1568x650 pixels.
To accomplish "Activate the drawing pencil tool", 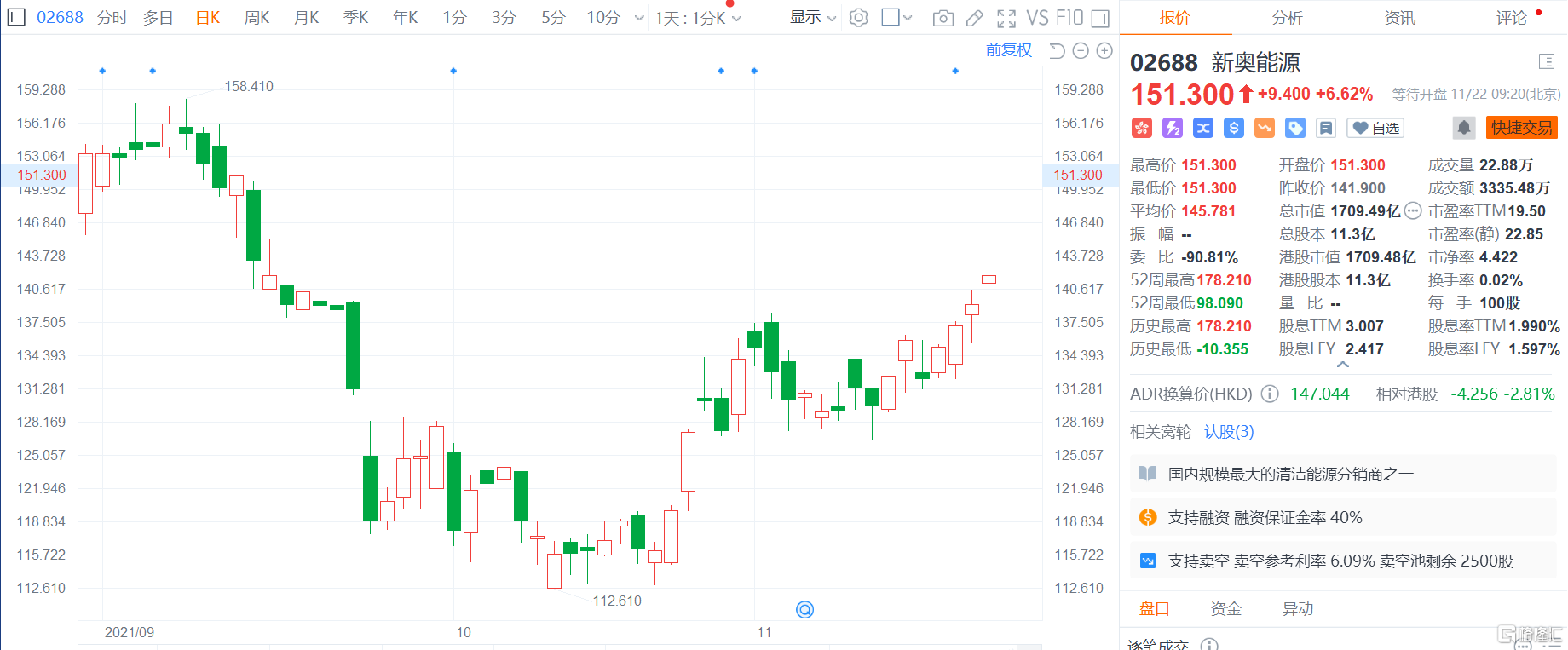I will click(x=975, y=18).
